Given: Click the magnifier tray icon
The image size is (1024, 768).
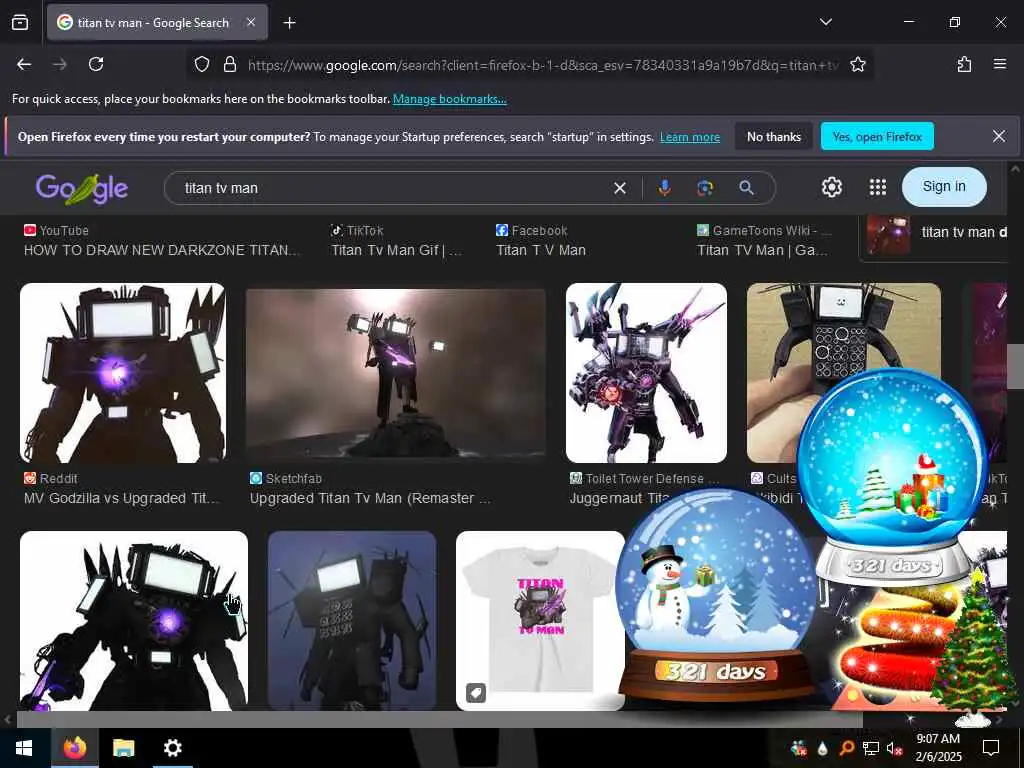Looking at the screenshot, I should [847, 748].
